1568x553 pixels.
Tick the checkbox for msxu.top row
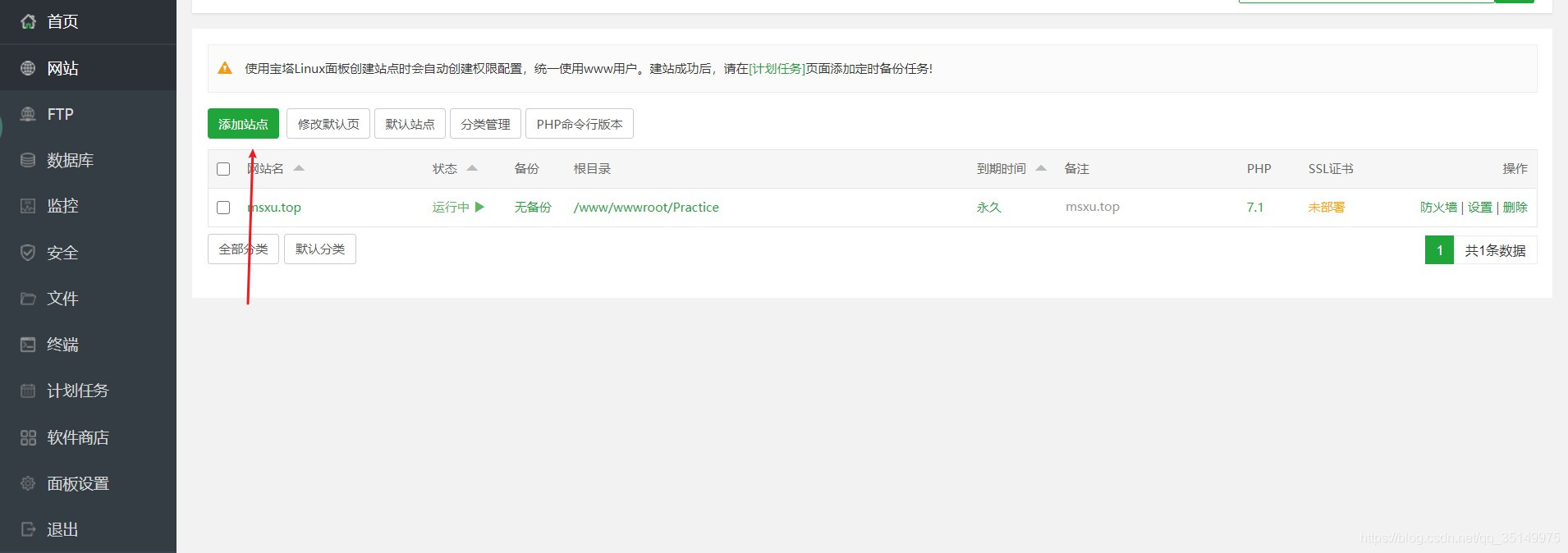pyautogui.click(x=223, y=208)
